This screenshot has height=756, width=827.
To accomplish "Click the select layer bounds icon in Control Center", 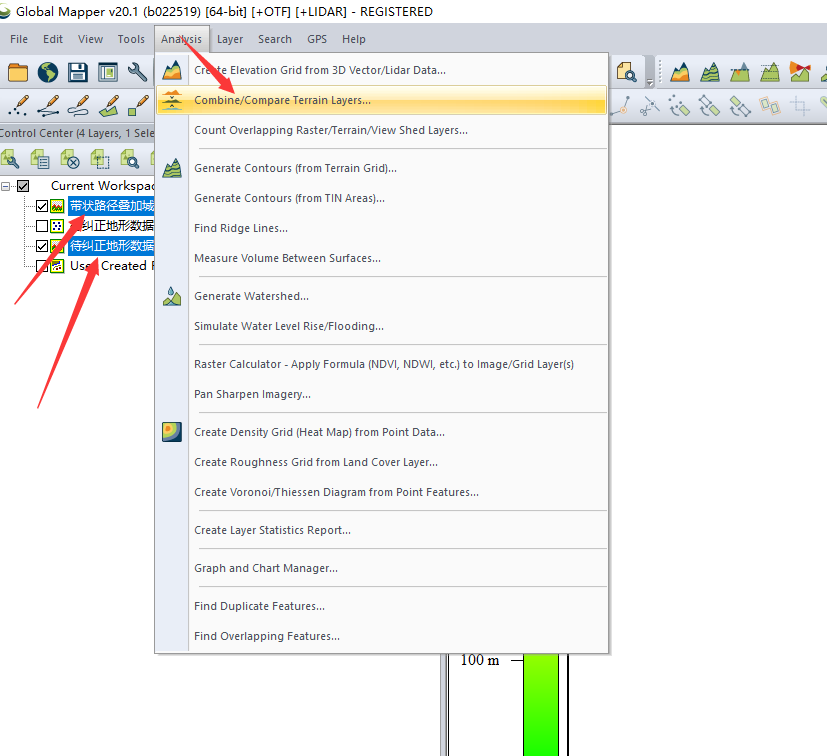I will [x=100, y=159].
